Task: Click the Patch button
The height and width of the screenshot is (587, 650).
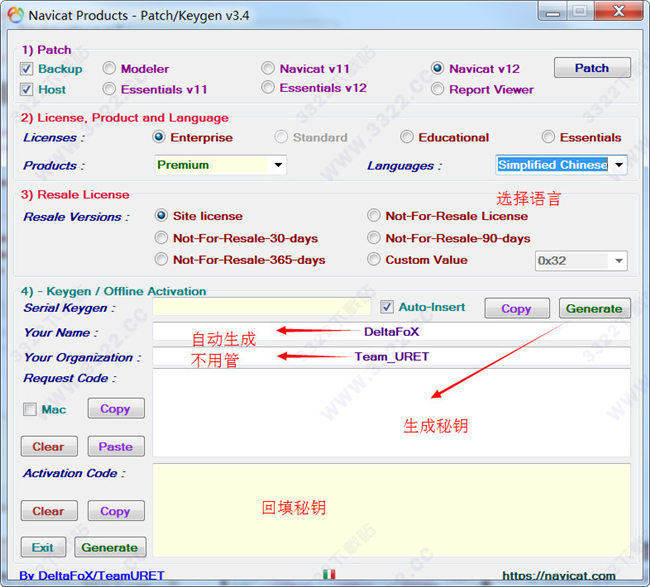Action: [592, 68]
